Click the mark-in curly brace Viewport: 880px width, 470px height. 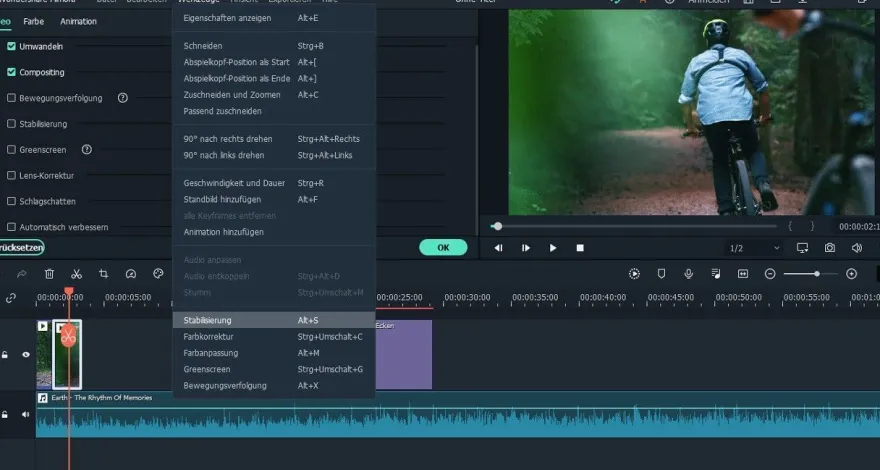pos(790,226)
